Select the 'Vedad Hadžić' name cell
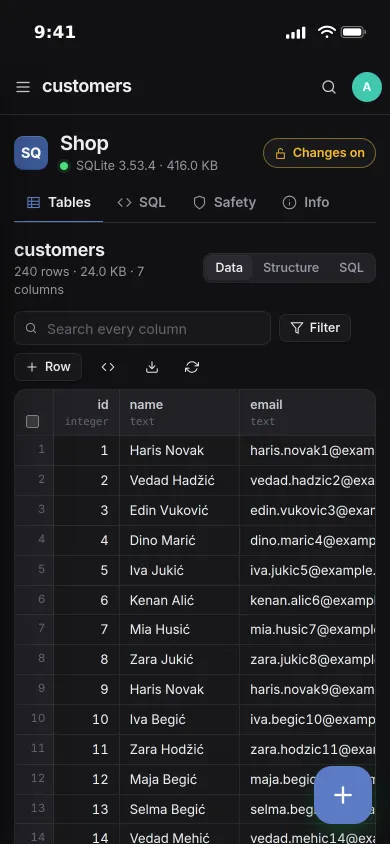The height and width of the screenshot is (844, 390). (179, 481)
